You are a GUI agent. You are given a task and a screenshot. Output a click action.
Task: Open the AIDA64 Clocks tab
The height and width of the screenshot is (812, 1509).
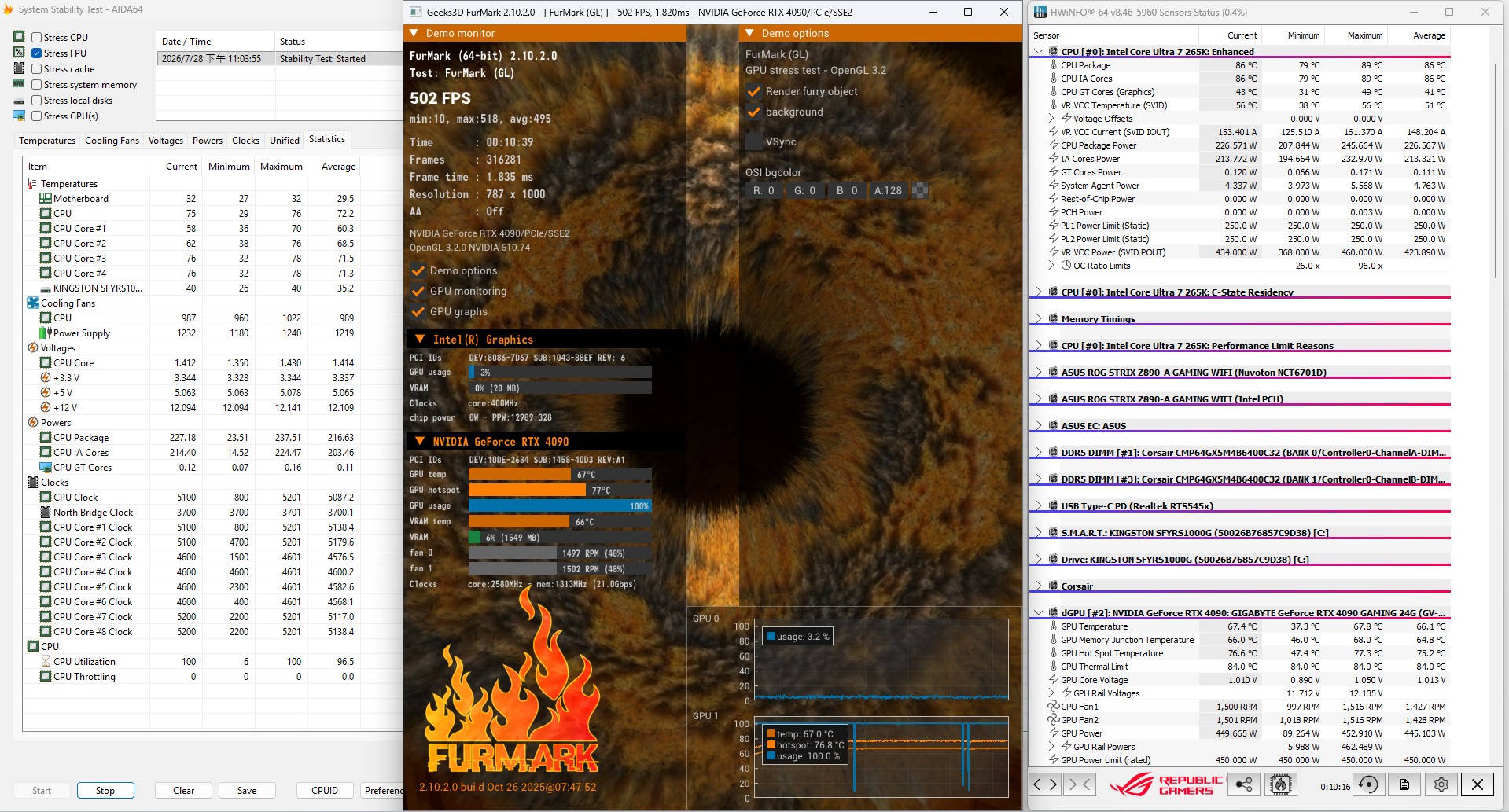point(245,141)
